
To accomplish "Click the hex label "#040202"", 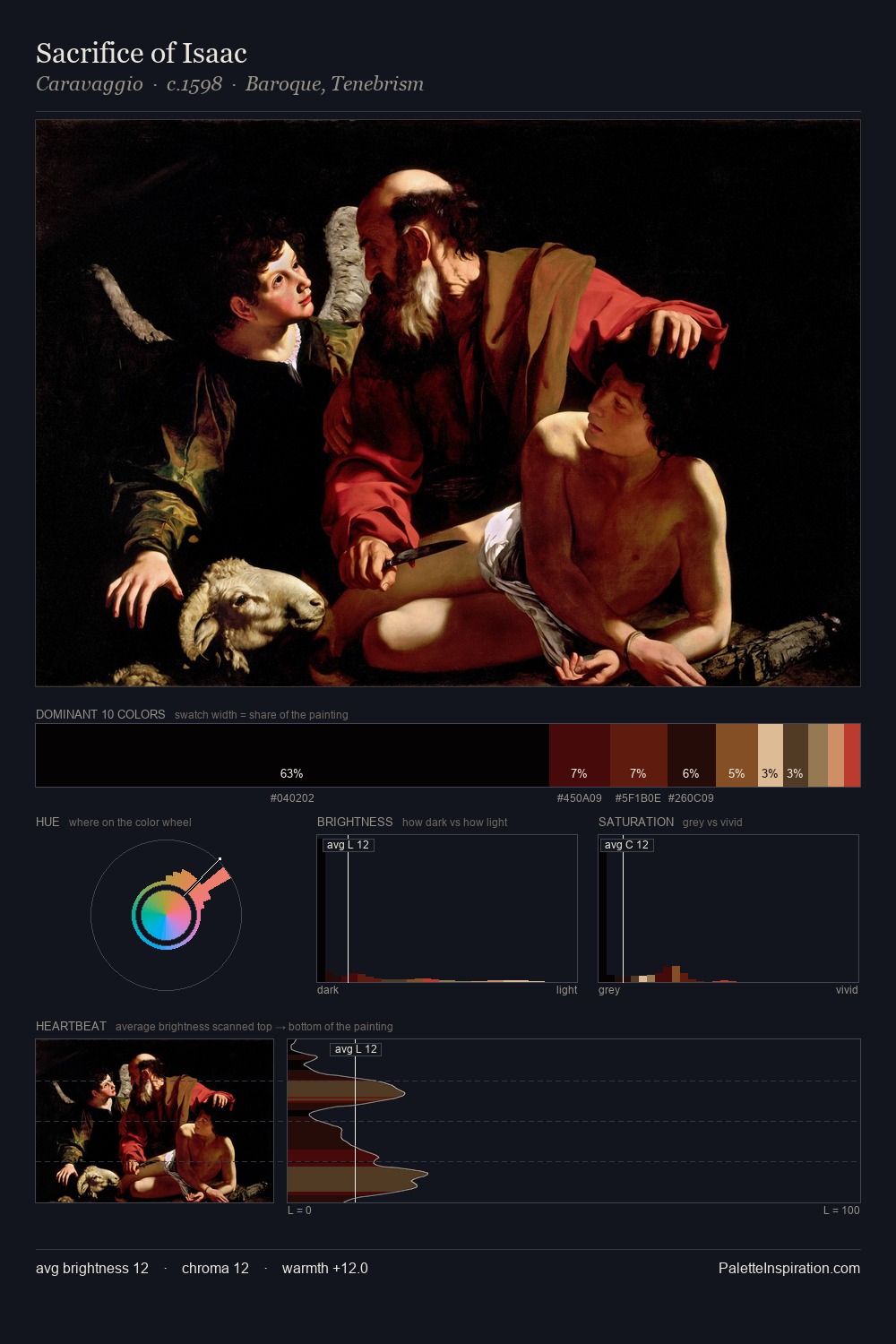I will 292,798.
